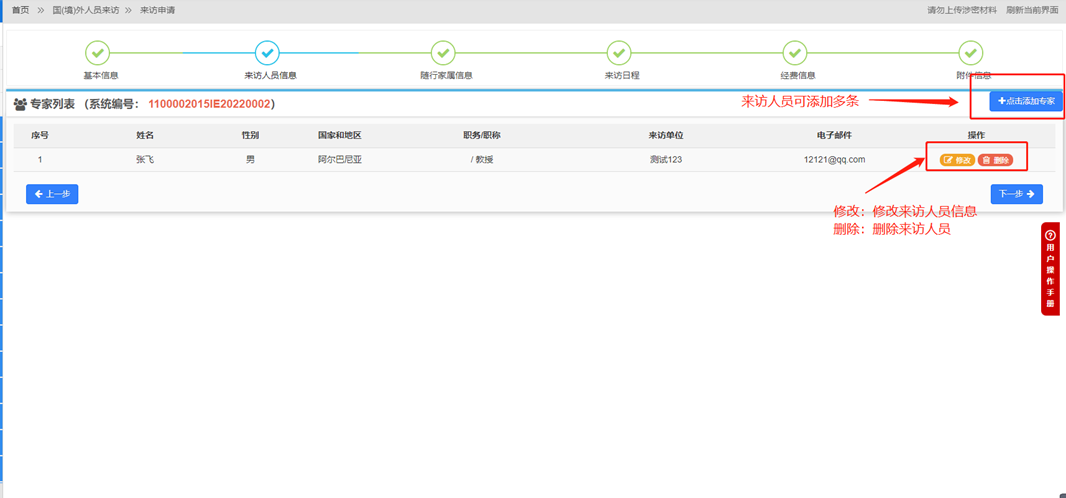Proceed with the 下一步 button
Screen dimensions: 1066x498
1016,194
